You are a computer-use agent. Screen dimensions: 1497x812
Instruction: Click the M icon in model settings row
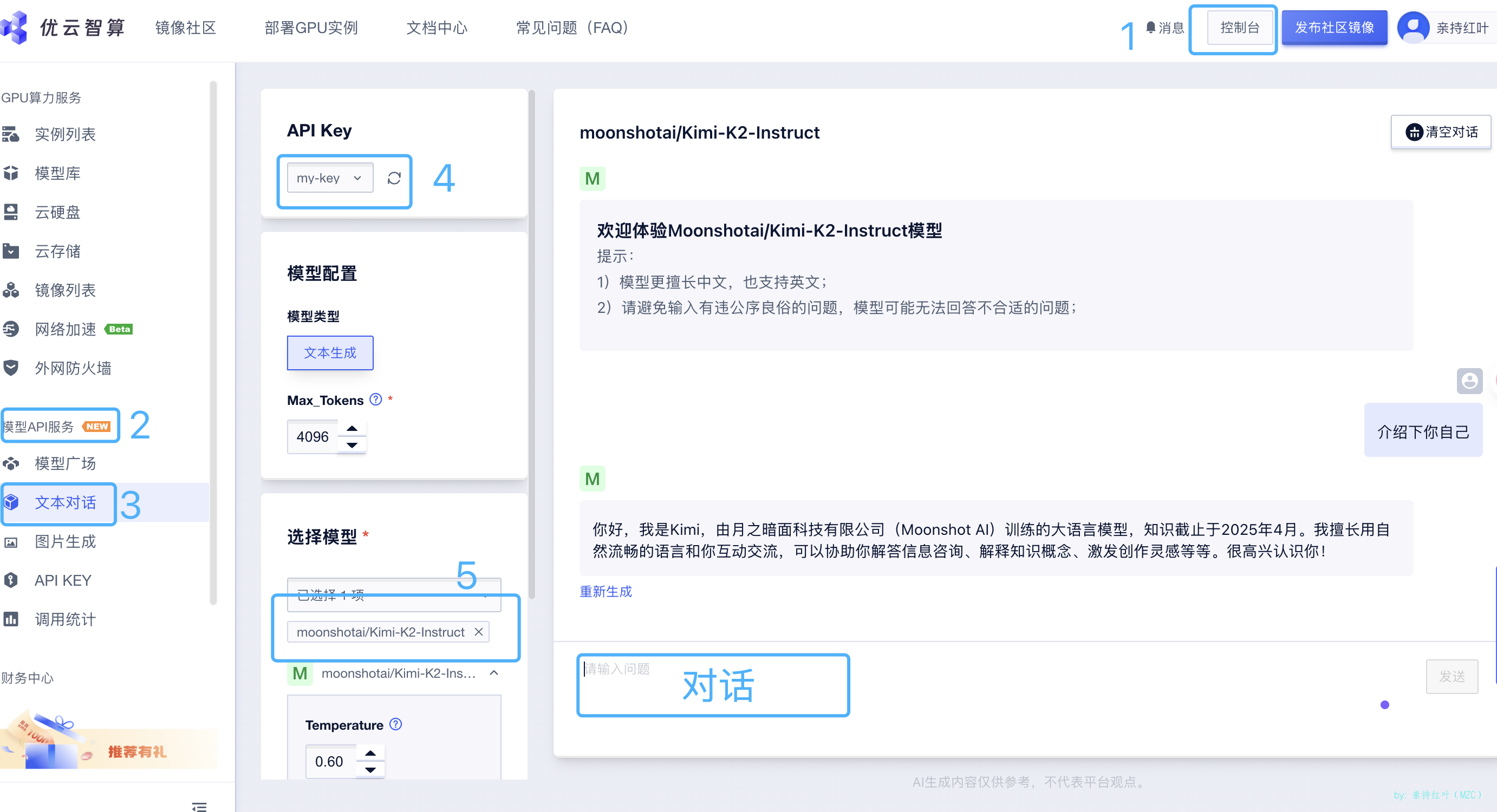[300, 673]
